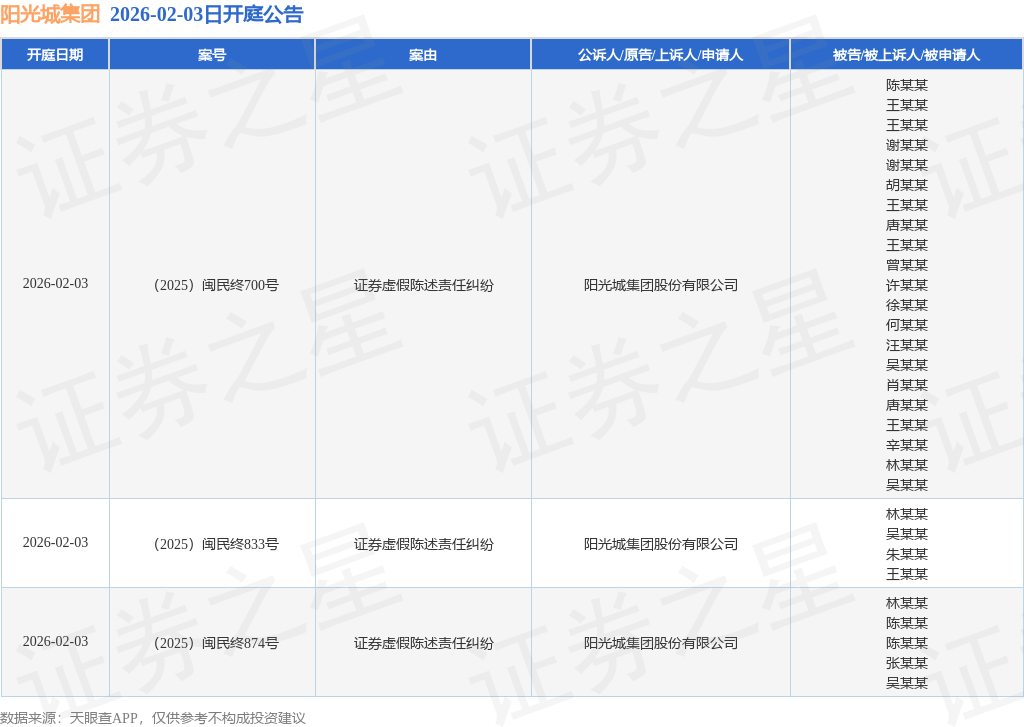Click 阳光城集团股份有限公司 in the 闽民终833号 row
Viewport: 1024px width, 727px height.
point(660,544)
